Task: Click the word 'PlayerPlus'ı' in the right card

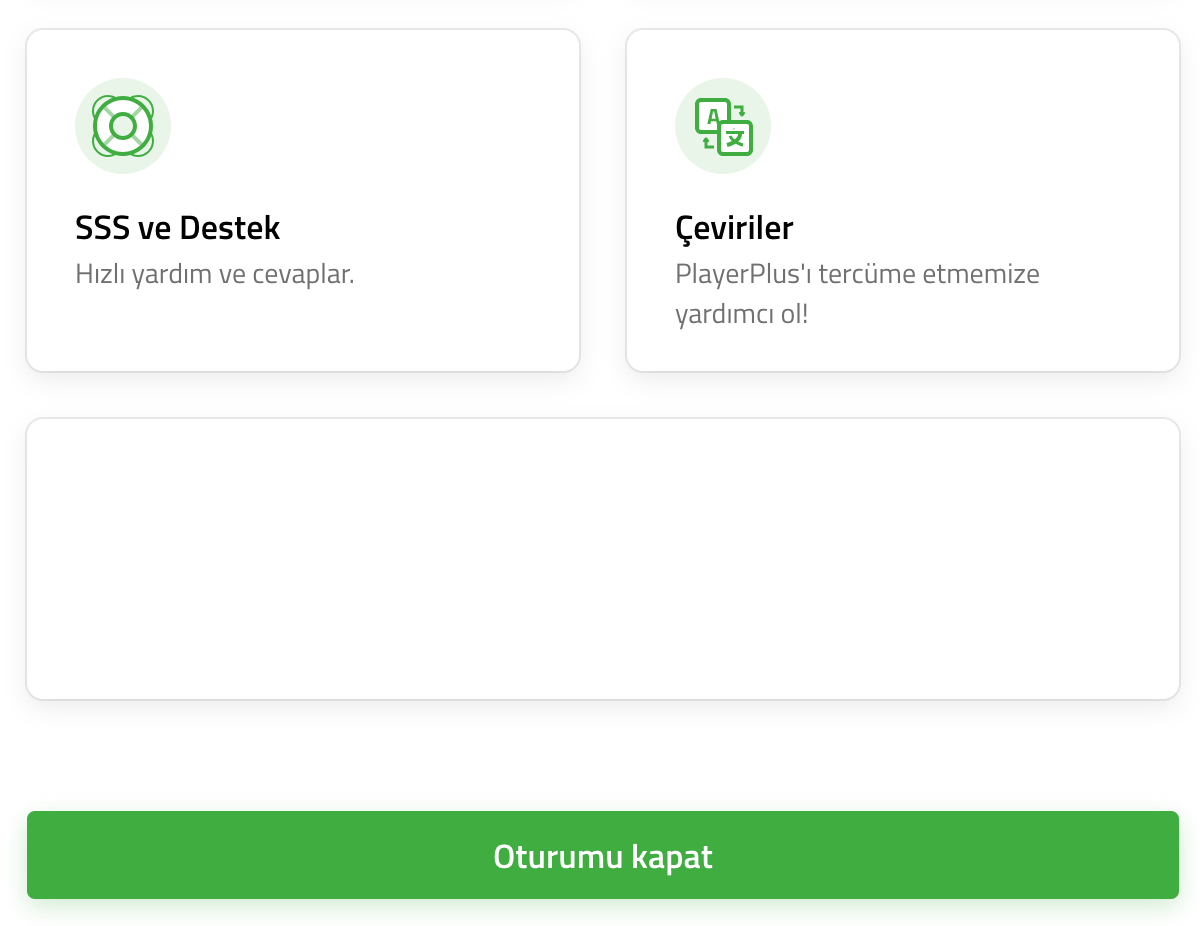Action: 742,274
